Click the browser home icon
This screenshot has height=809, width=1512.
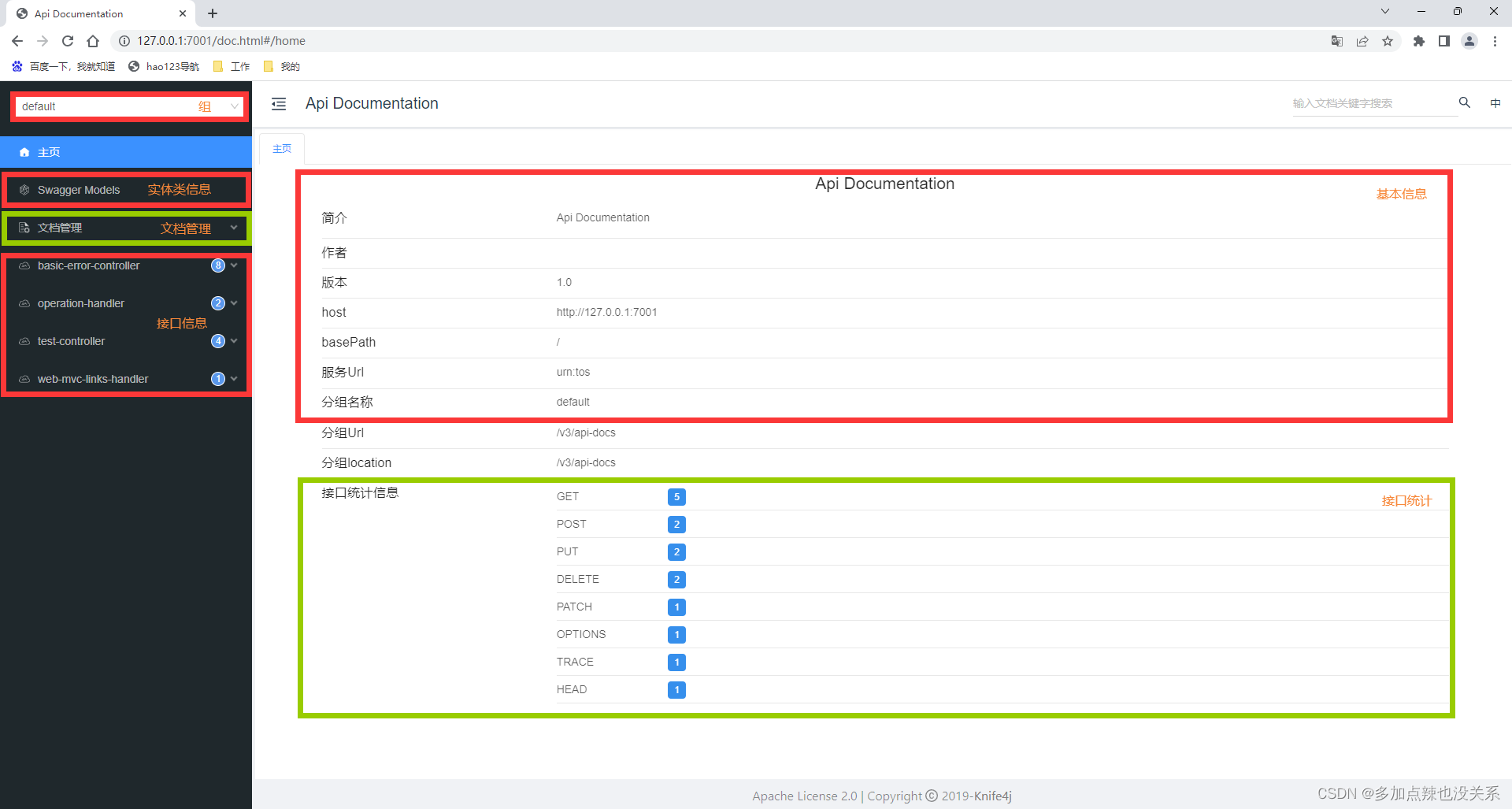(93, 41)
